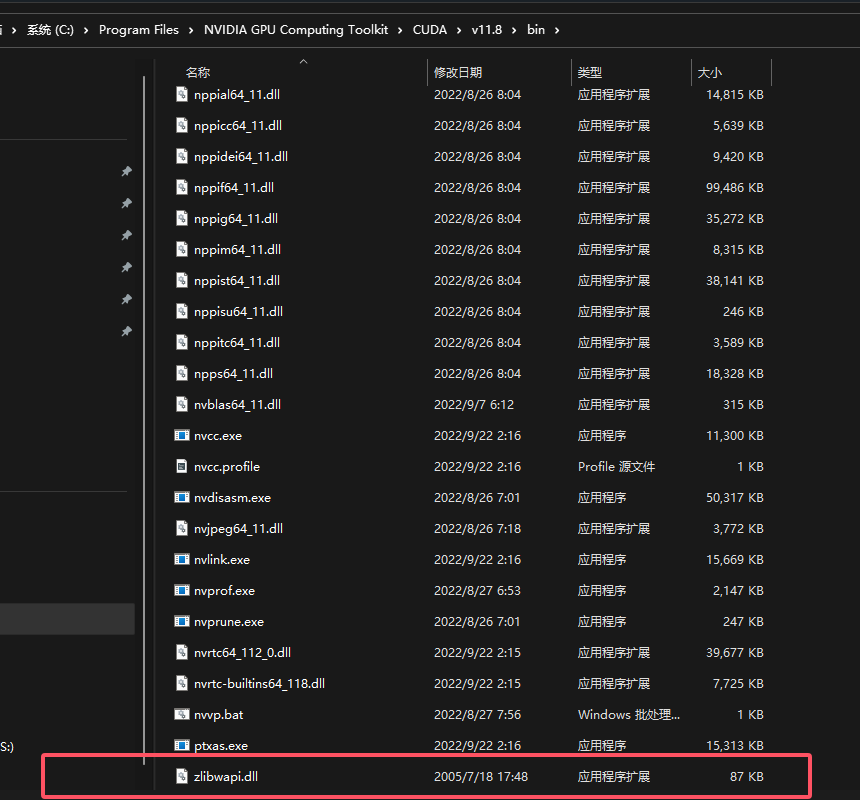Click the nvrtc-builtins64_118.dll file icon

click(182, 683)
